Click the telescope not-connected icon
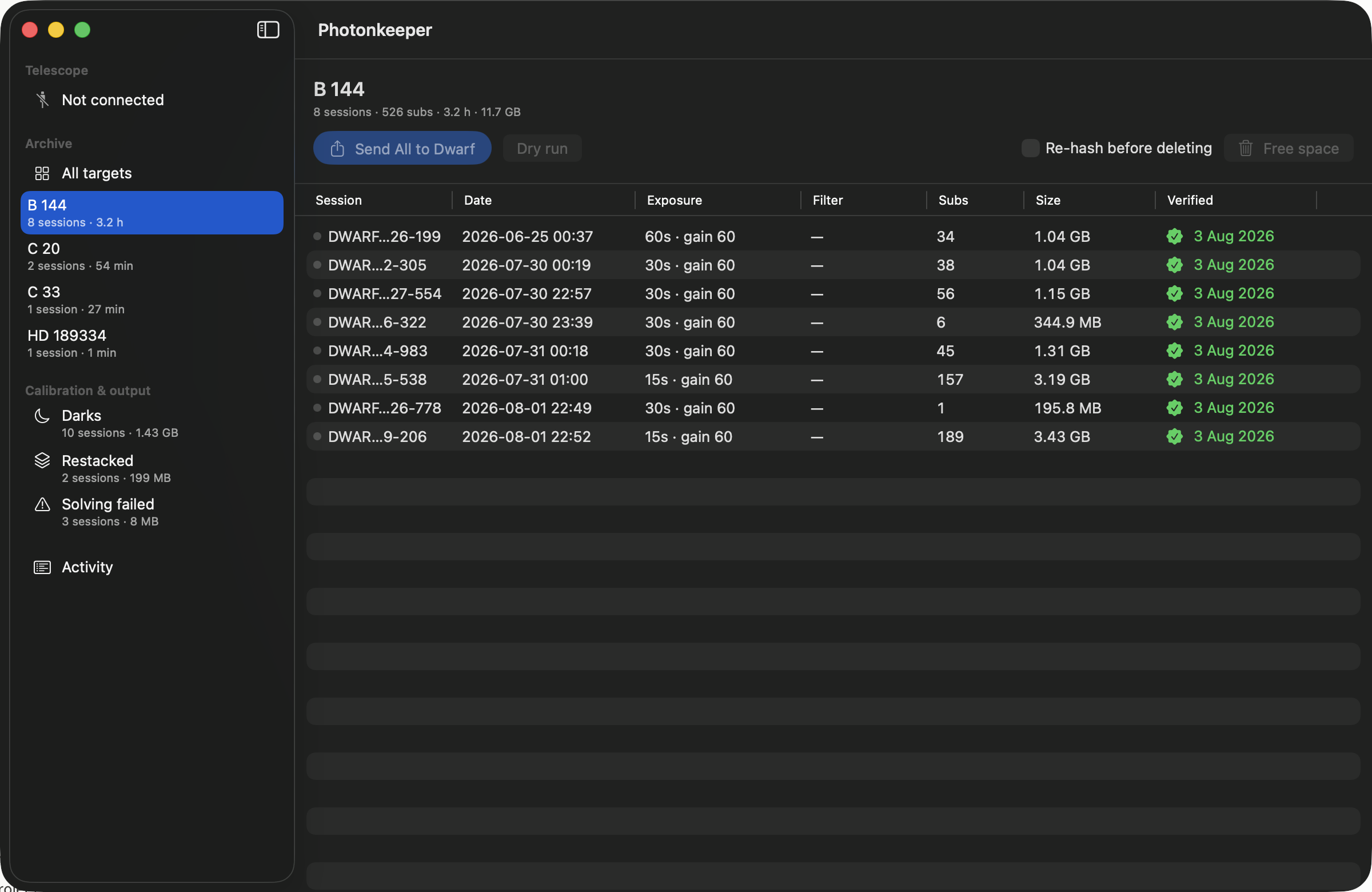This screenshot has width=1372, height=892. (x=43, y=99)
